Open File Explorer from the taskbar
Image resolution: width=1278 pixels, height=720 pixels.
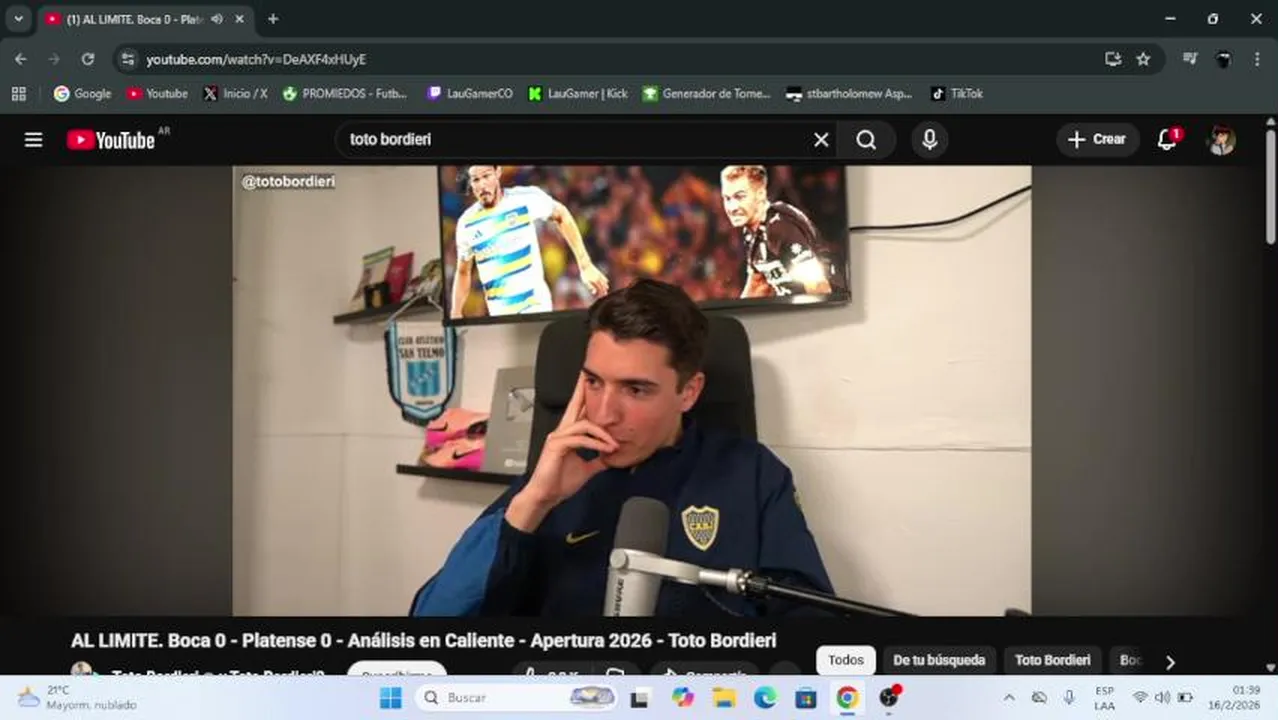click(x=724, y=698)
